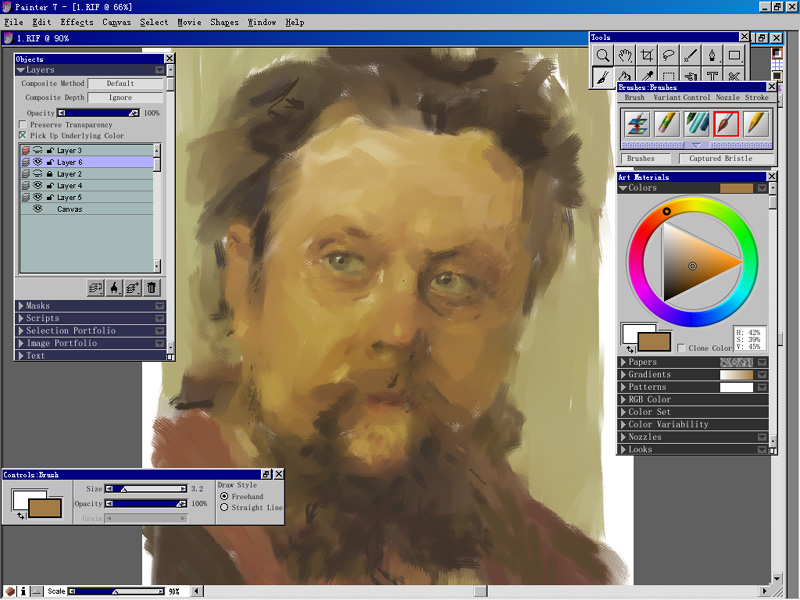The image size is (800, 600).
Task: Click the Scale zoom slider at the bottom
Action: pos(116,591)
